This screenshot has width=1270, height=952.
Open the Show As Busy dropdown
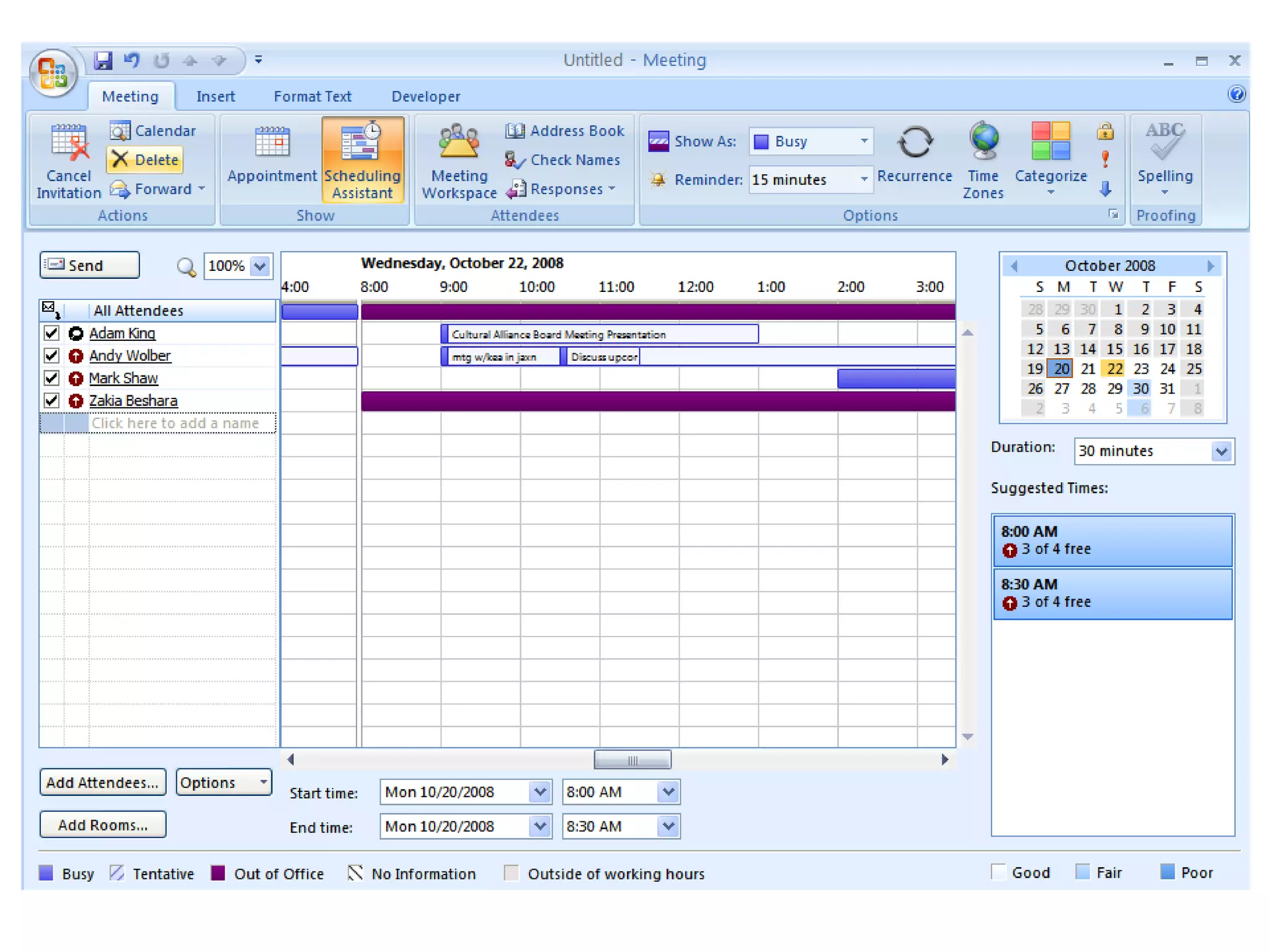863,141
